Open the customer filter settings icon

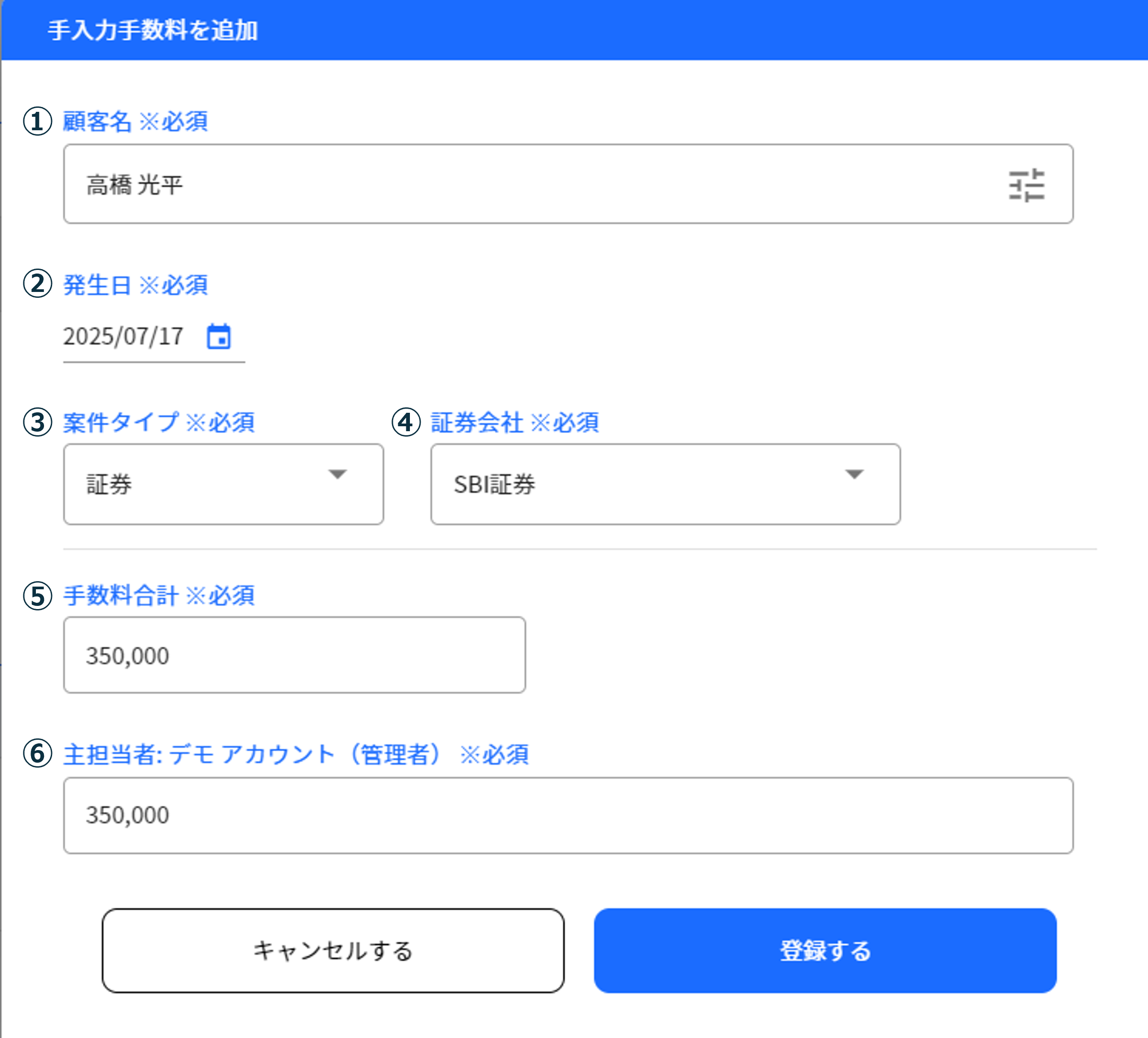pos(1026,185)
